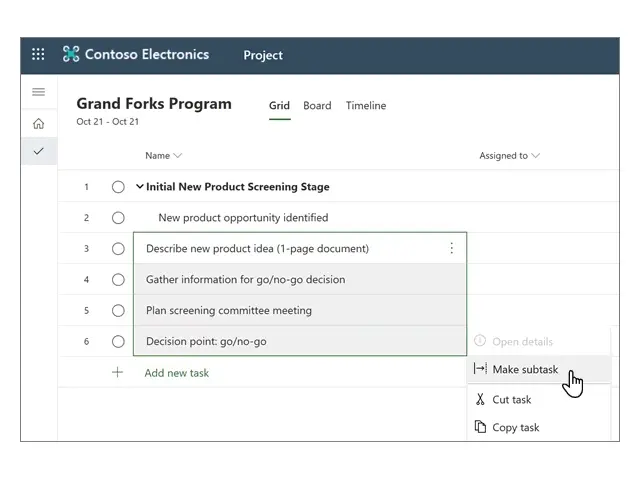Image resolution: width=640 pixels, height=480 pixels.
Task: Mark 'Plan screening committee meeting' task complete
Action: coord(118,310)
